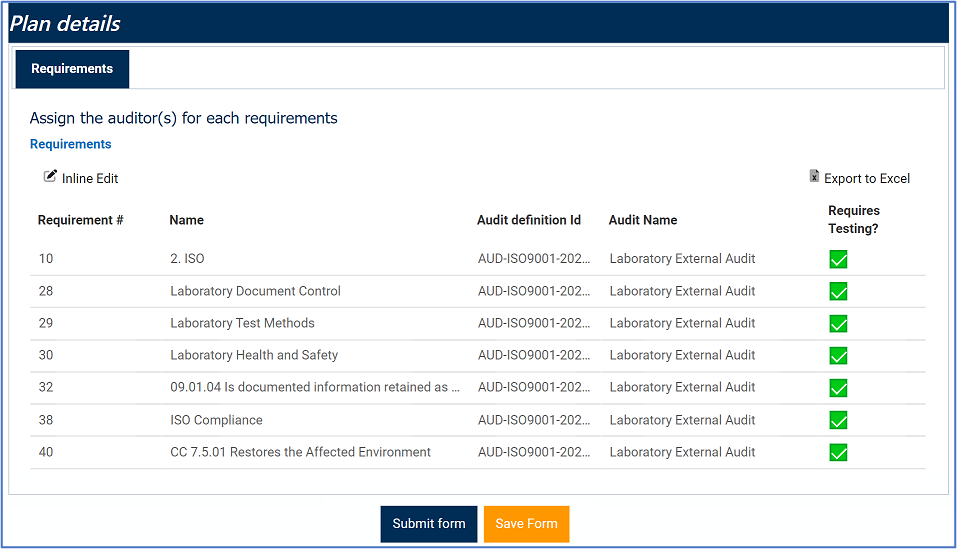This screenshot has height=549, width=957.
Task: Click the orange Save Form button
Action: point(526,524)
